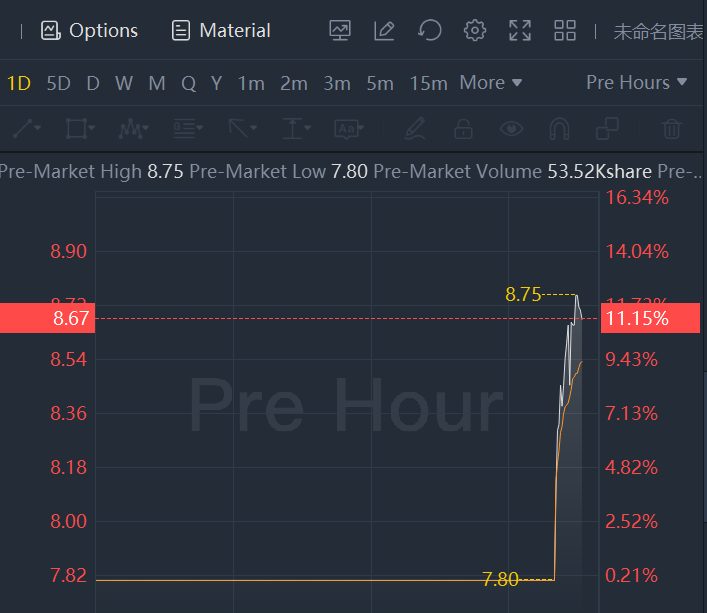Click the edit/note pencil icon
The image size is (707, 613).
tap(385, 31)
